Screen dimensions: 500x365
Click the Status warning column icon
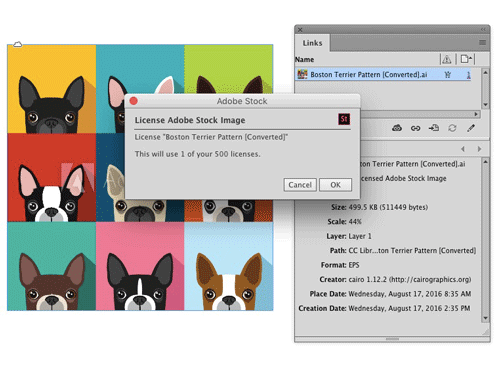tap(447, 59)
